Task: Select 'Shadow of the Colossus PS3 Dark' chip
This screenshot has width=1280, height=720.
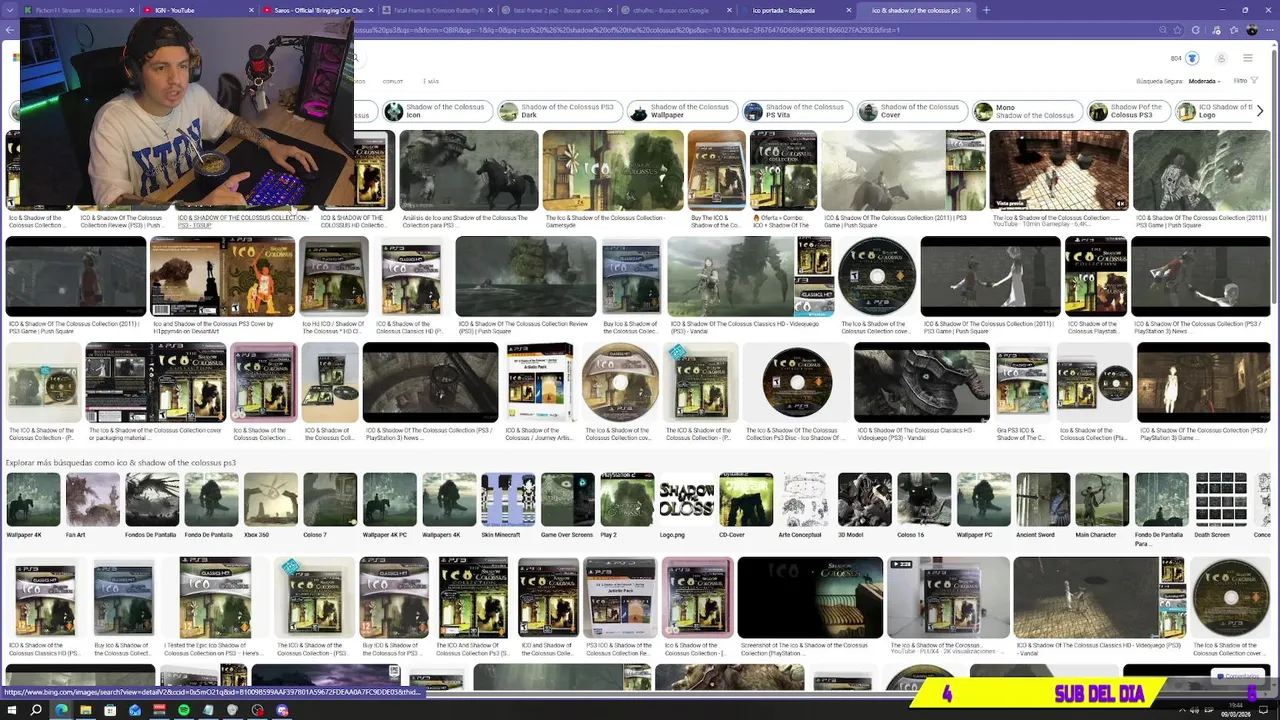Action: click(560, 111)
